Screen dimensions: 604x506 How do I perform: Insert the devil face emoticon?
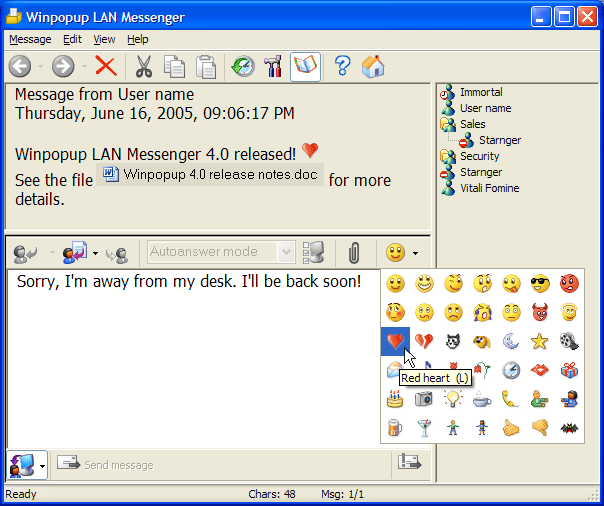[x=540, y=312]
